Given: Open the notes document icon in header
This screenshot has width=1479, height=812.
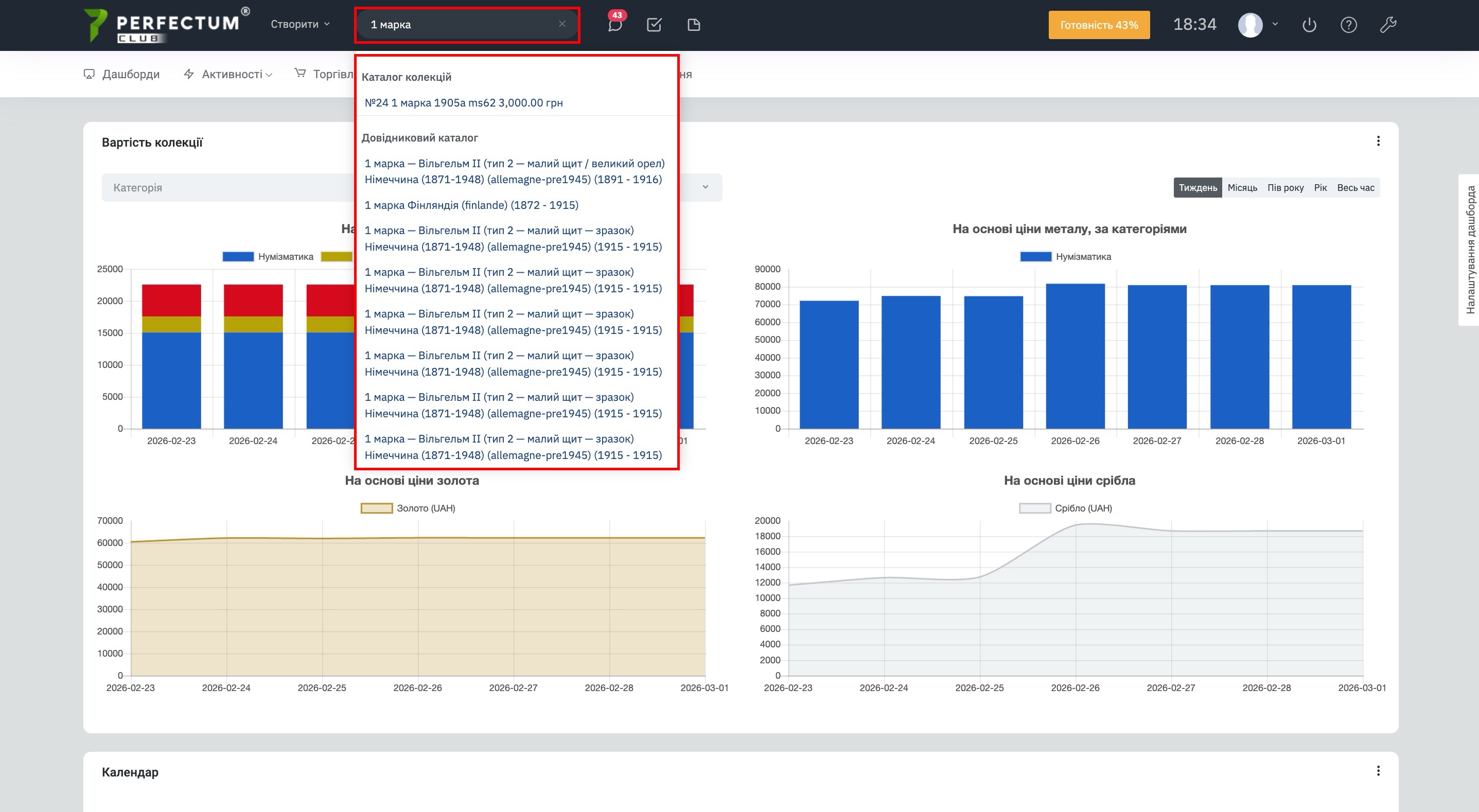Looking at the screenshot, I should [x=694, y=25].
